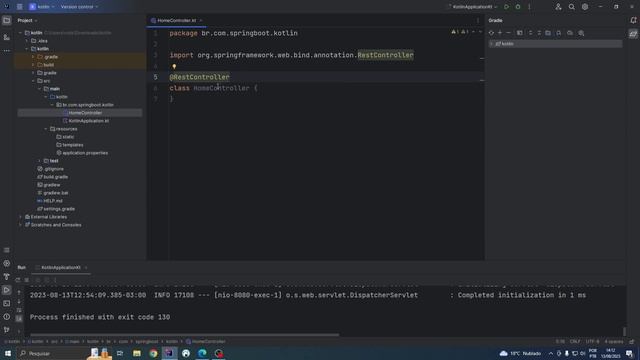640x360 pixels.
Task: Reload all Gradle projects
Action: (491, 33)
